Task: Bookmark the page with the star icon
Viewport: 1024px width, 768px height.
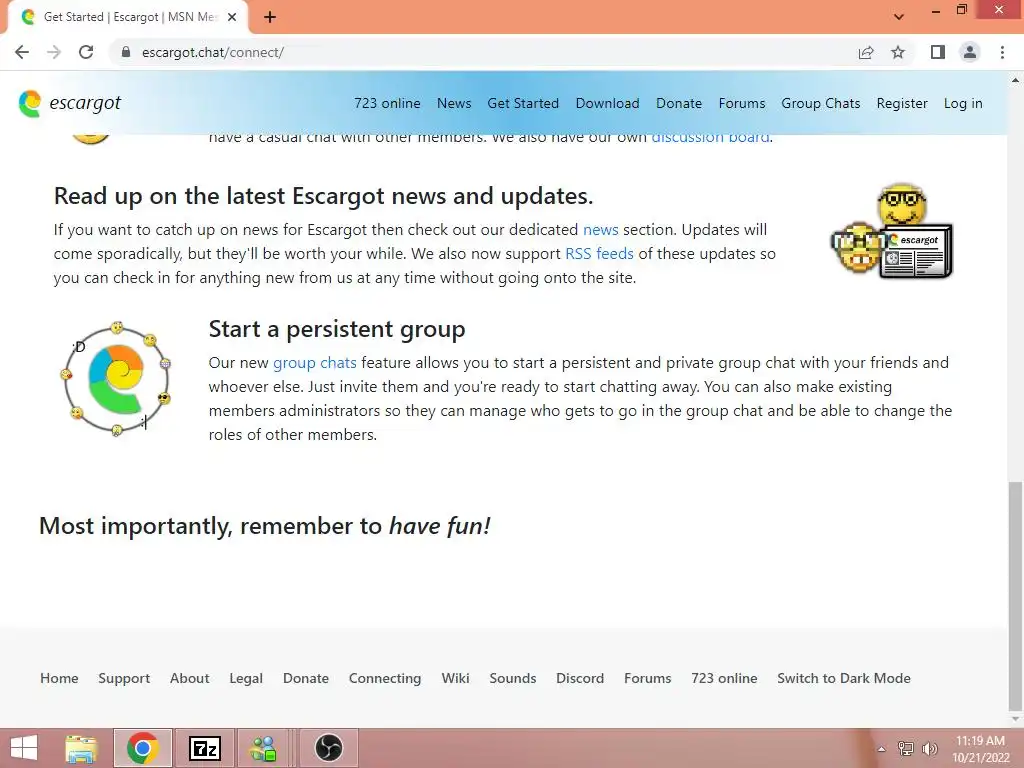Action: (898, 52)
